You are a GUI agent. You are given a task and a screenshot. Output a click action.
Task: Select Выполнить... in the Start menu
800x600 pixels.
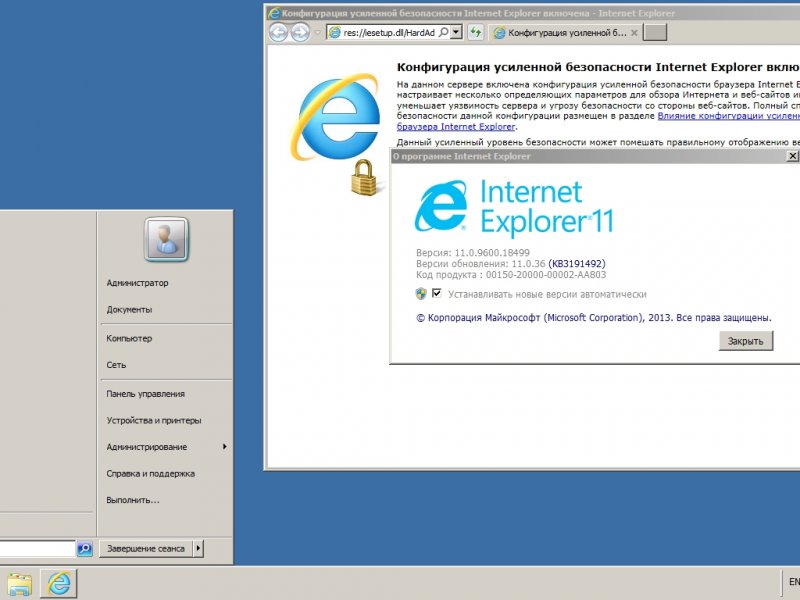pos(133,500)
